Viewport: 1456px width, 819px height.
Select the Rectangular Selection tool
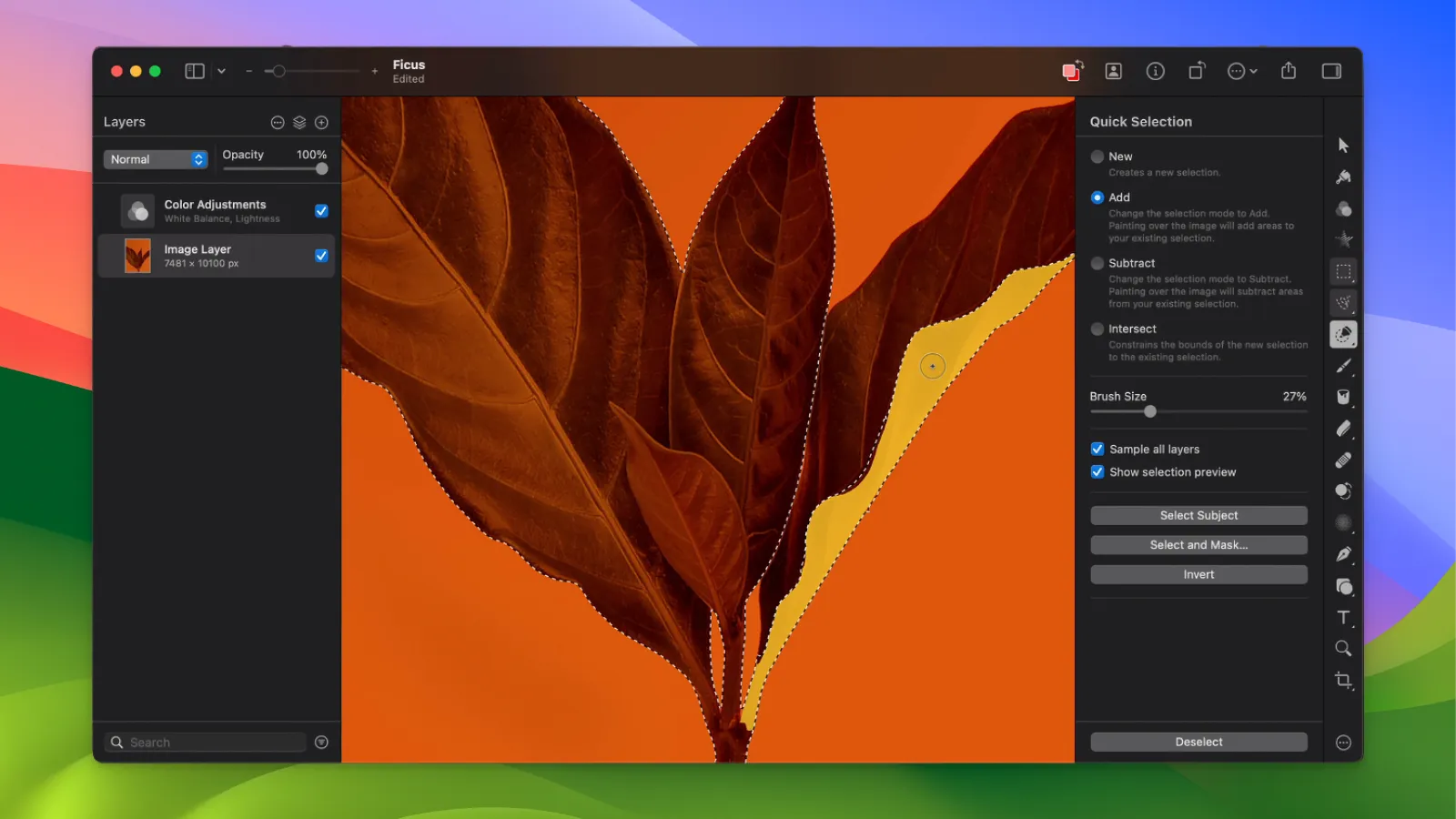click(1344, 271)
